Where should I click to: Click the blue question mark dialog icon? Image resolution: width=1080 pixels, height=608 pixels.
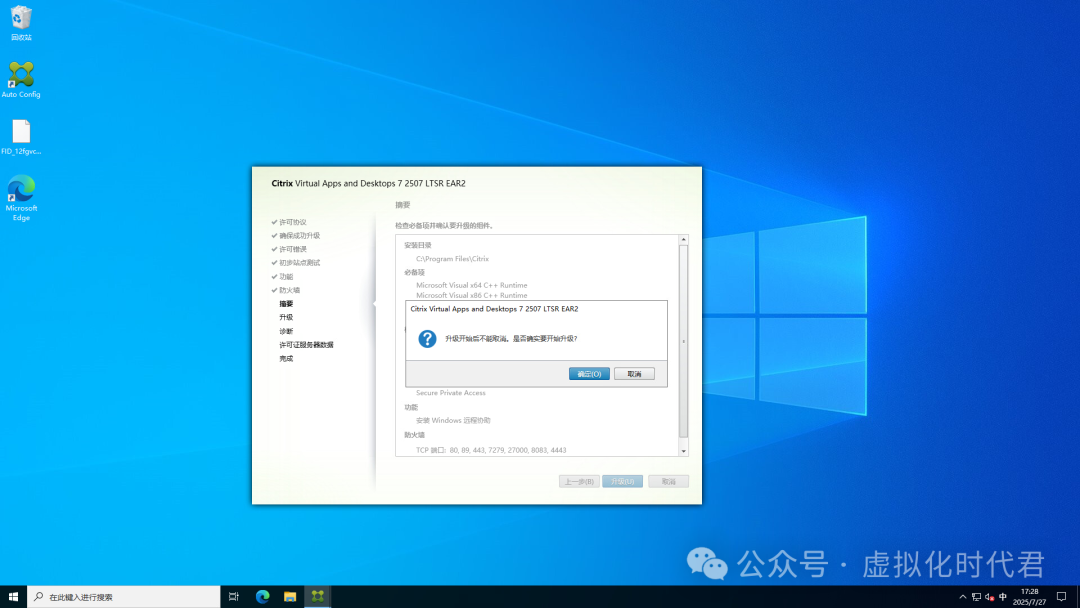click(x=427, y=339)
